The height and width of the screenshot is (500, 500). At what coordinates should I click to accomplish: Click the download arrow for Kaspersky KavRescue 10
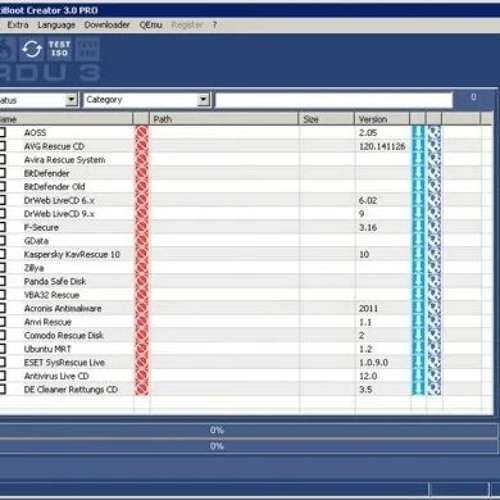click(x=418, y=254)
